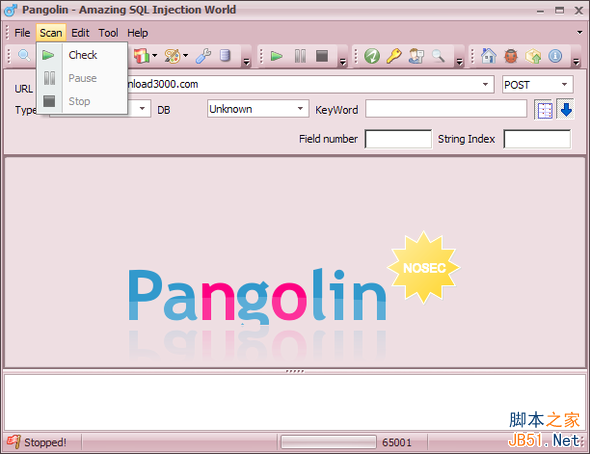Screen dimensions: 590x454
Task: Click the update box with arrow icon
Action: [533, 56]
